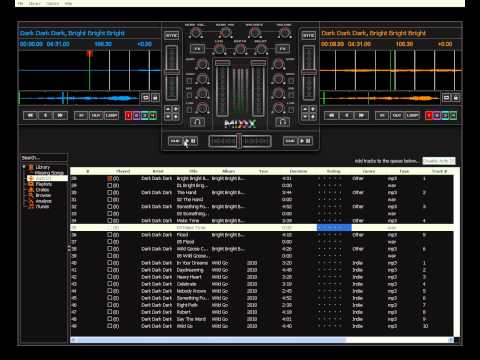The width and height of the screenshot is (480, 360).
Task: Toggle left channel high EQ kill box
Action: pos(189,81)
